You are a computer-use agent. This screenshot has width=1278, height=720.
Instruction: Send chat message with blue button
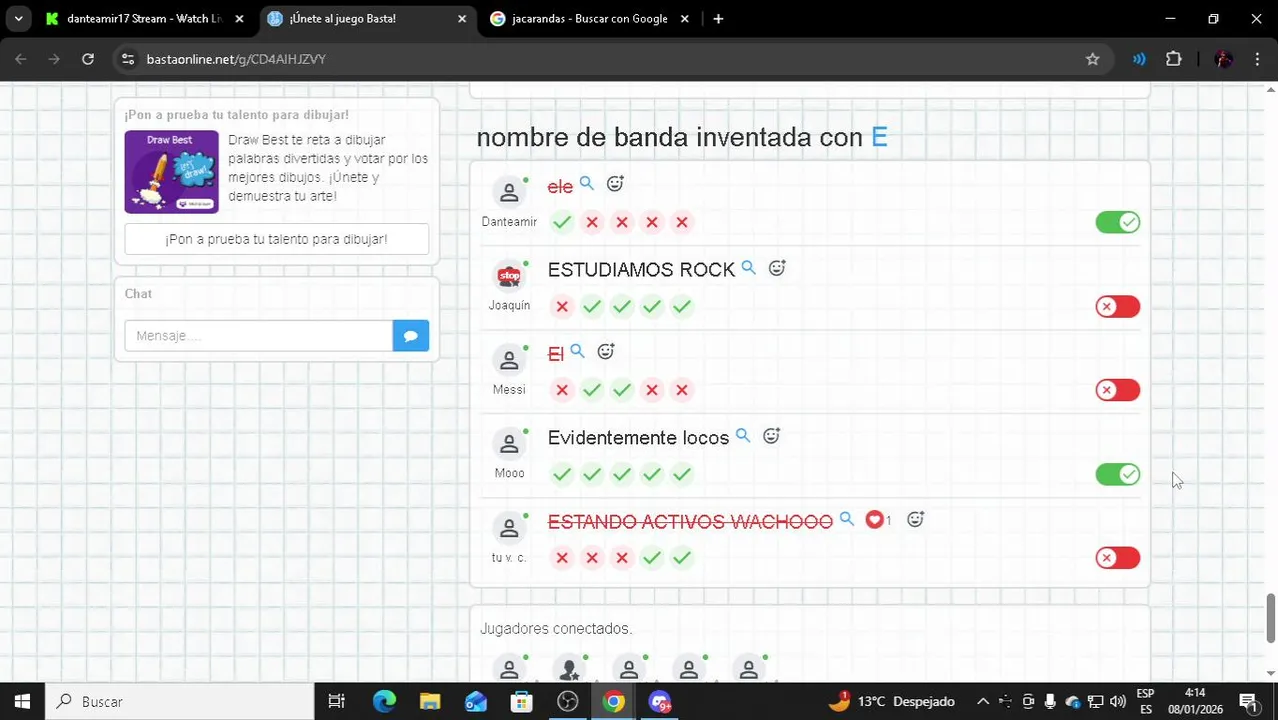coord(411,336)
